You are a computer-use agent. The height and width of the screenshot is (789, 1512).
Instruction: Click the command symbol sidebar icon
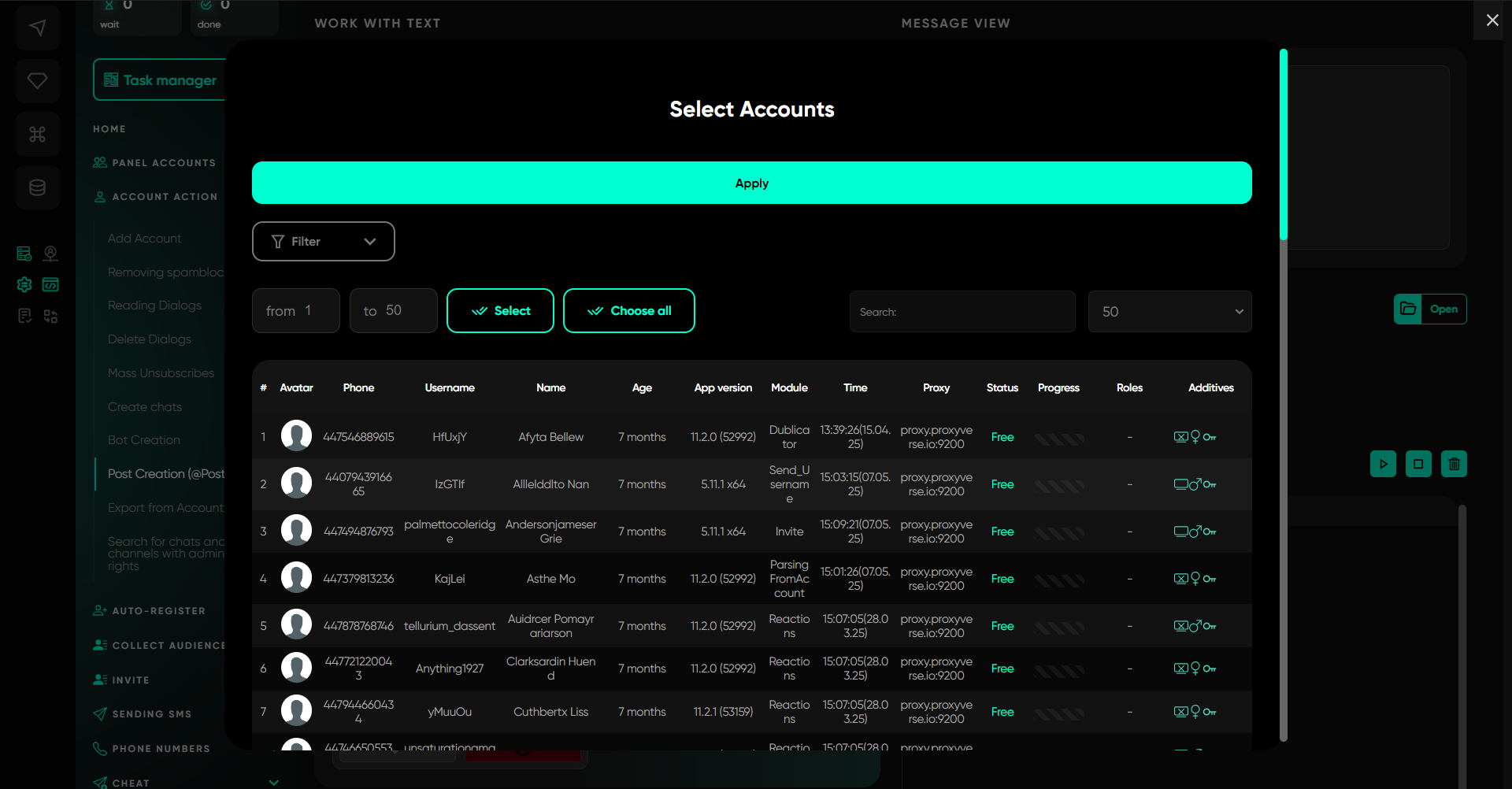tap(37, 134)
